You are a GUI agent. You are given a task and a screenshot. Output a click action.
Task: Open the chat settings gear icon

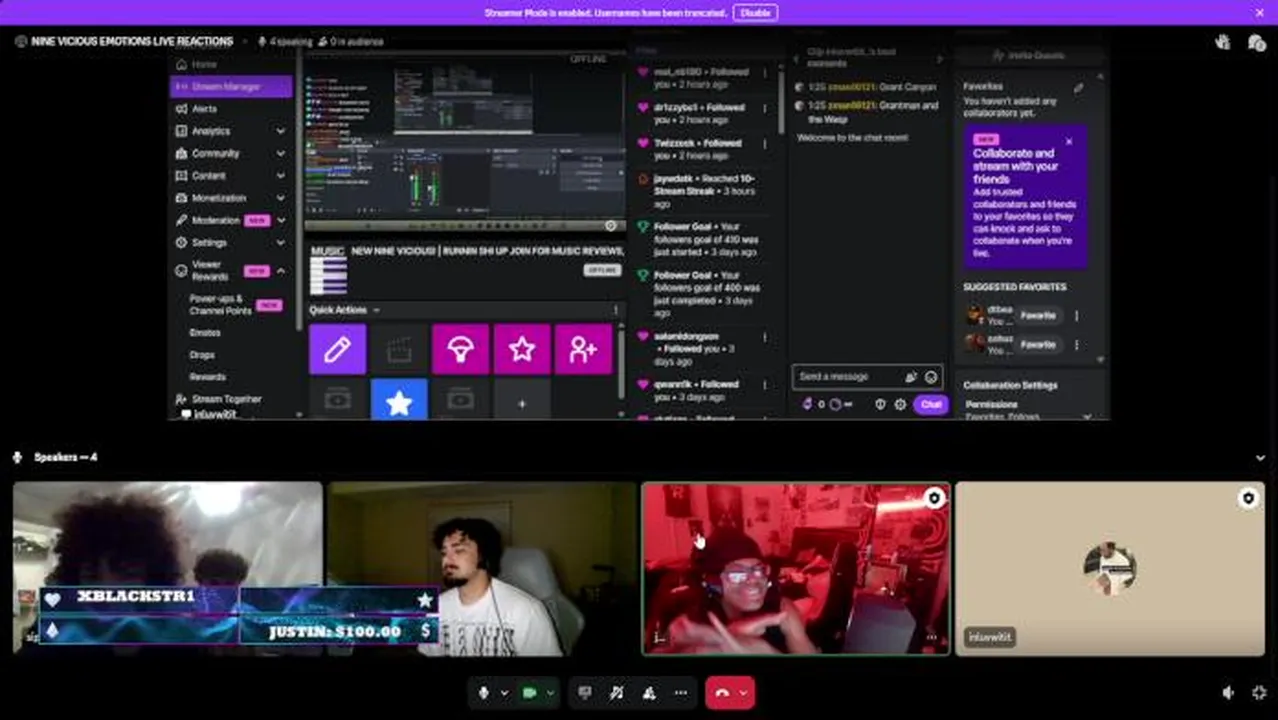tap(900, 405)
